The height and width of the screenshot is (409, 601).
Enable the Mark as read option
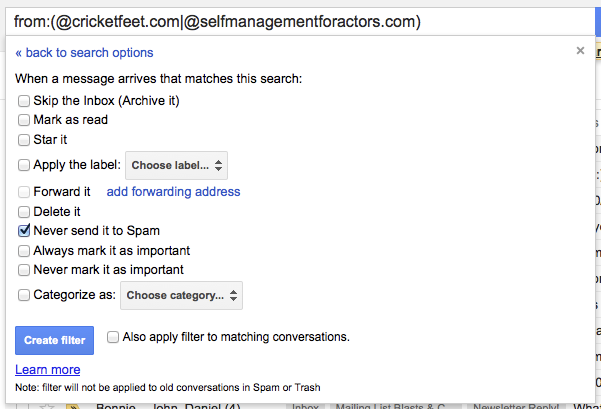[24, 120]
